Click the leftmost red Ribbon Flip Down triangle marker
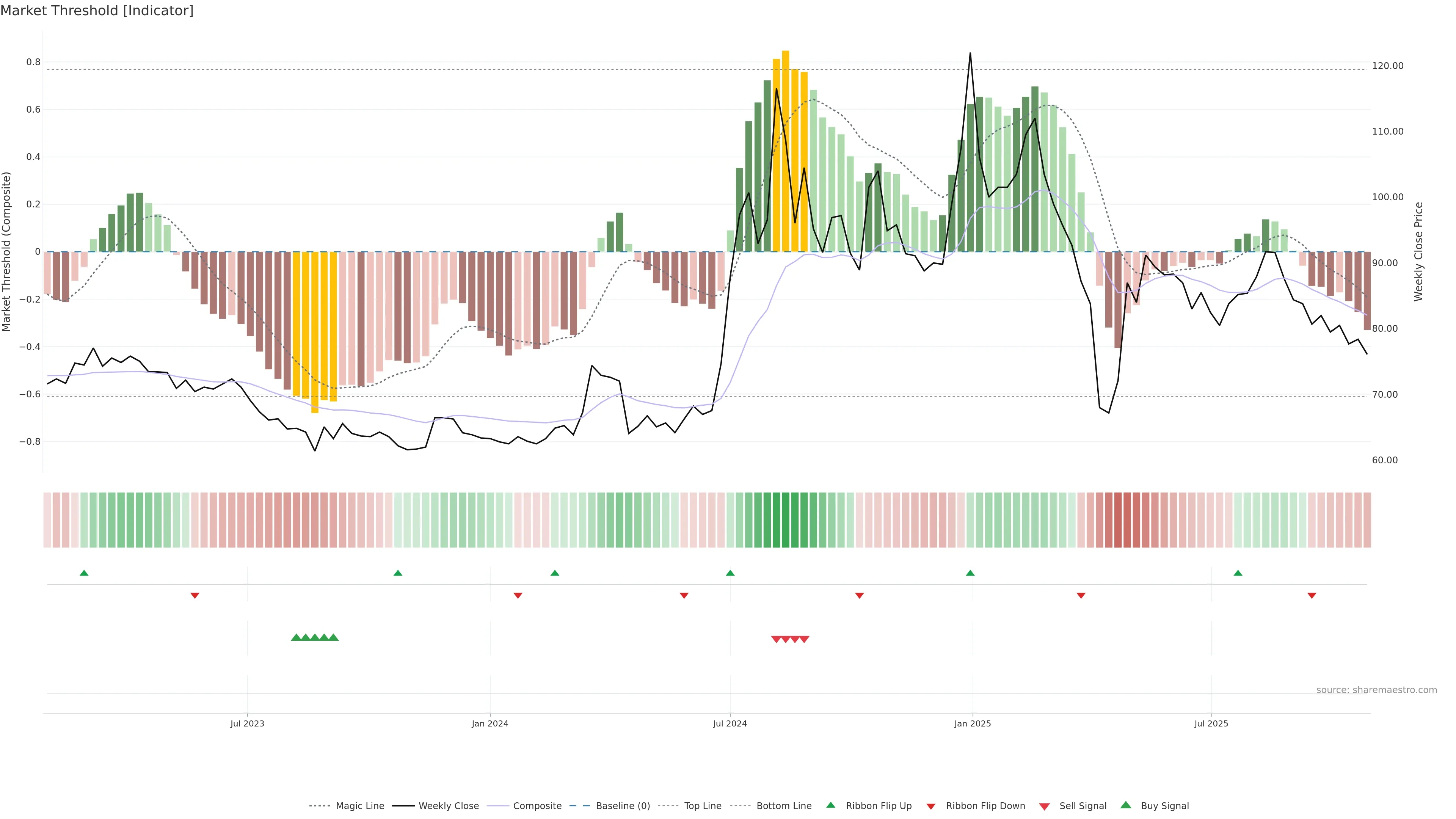1456x819 pixels. pos(195,596)
